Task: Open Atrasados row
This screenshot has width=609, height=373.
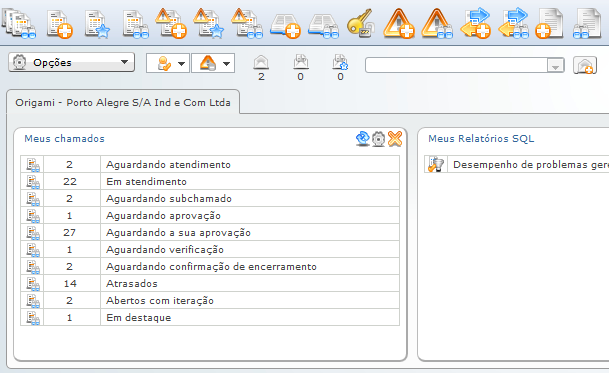Action: (210, 284)
